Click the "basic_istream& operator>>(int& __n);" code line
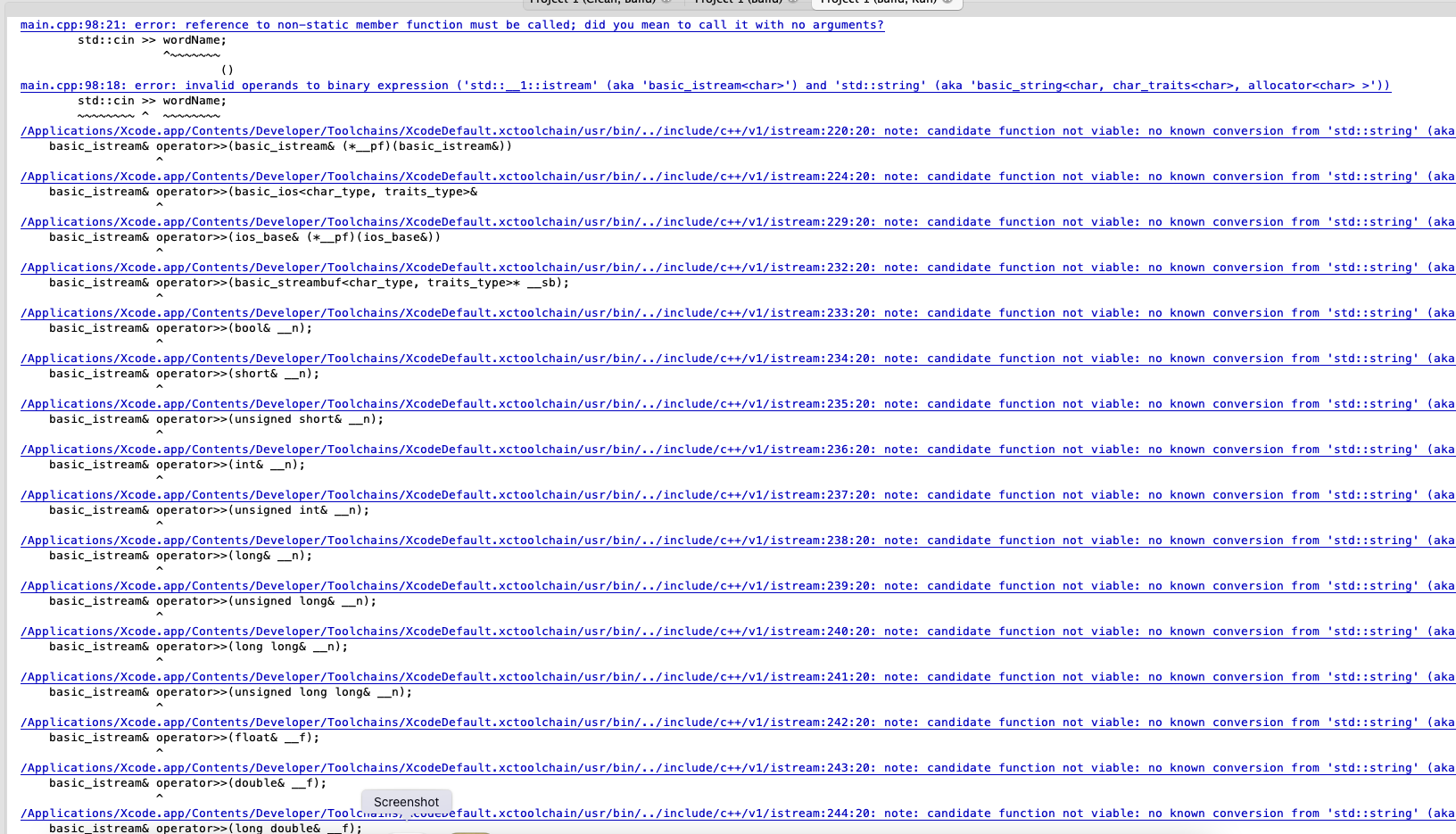Image resolution: width=1456 pixels, height=834 pixels. coord(178,465)
